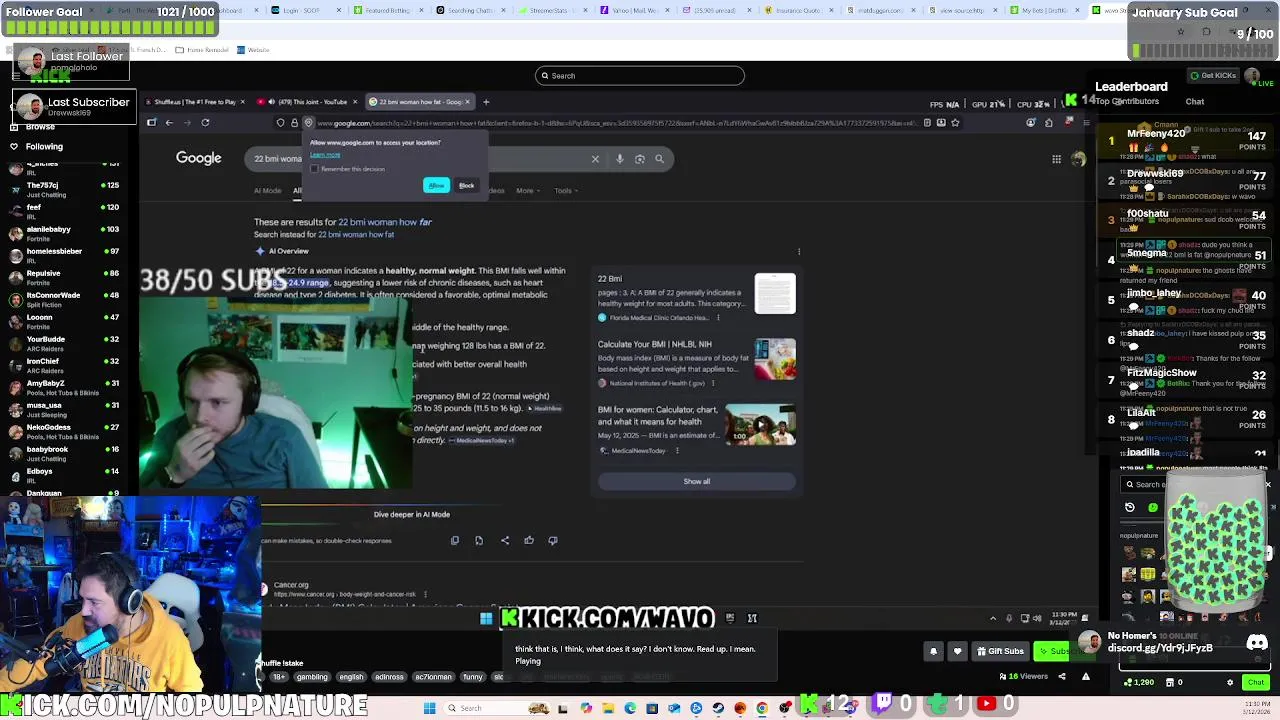This screenshot has height=720, width=1280.
Task: Thumbs down the AI Overview
Action: coord(553,540)
